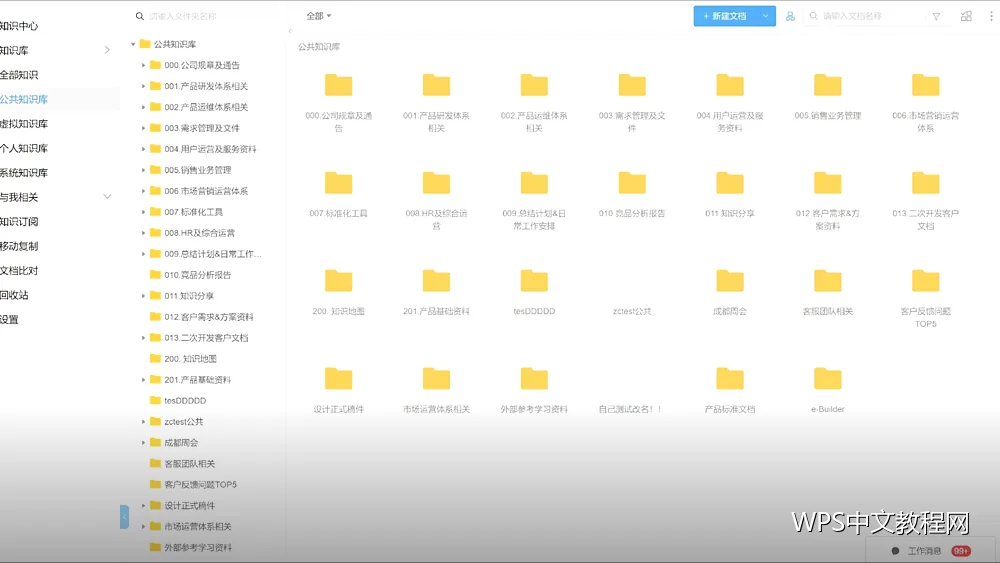Open the tesDDDDD folder in grid
The height and width of the screenshot is (563, 1000).
tap(534, 281)
